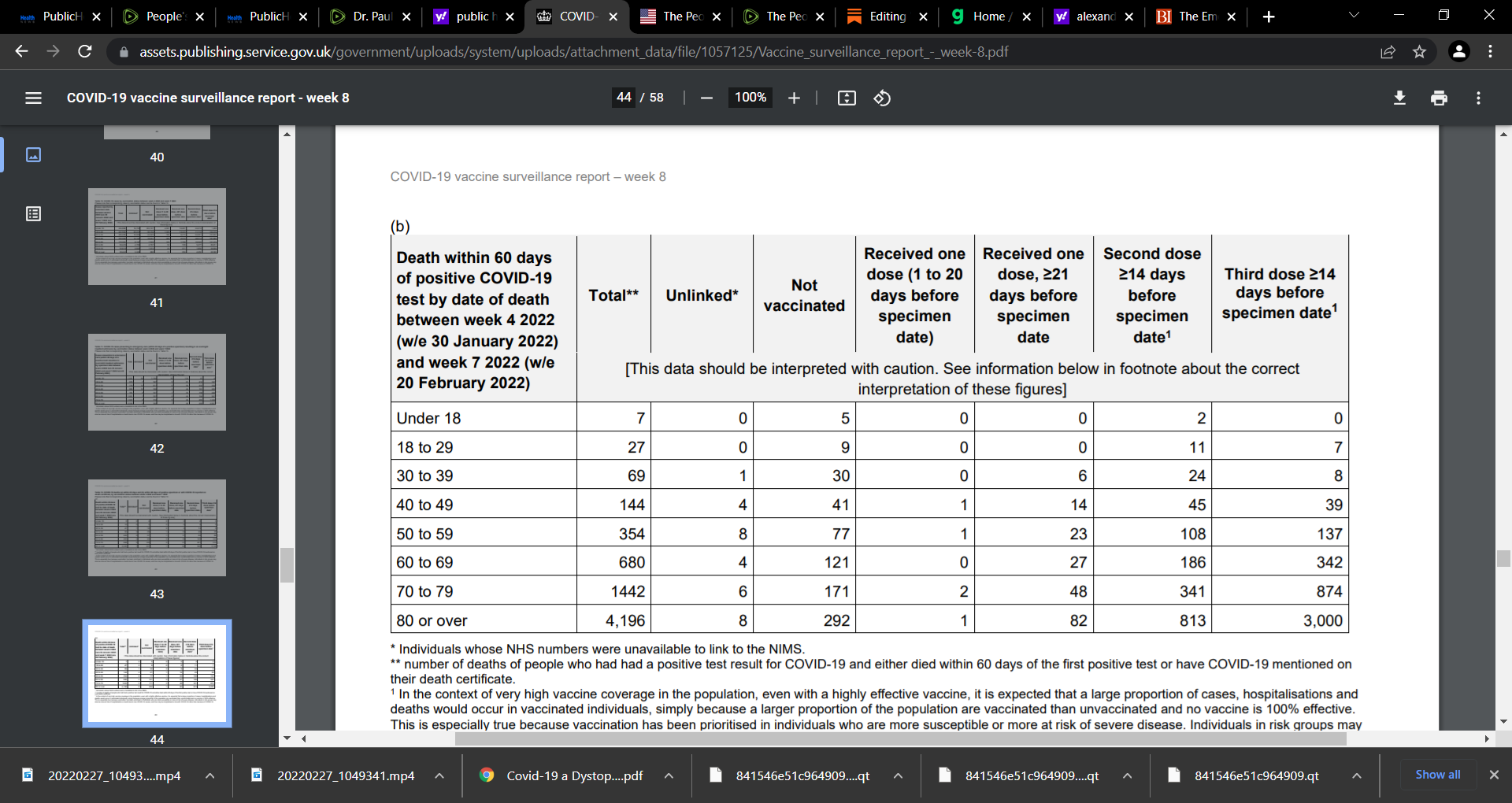Screen dimensions: 1512x803
Task: Click the horizontal document scrollbar
Action: click(x=900, y=738)
